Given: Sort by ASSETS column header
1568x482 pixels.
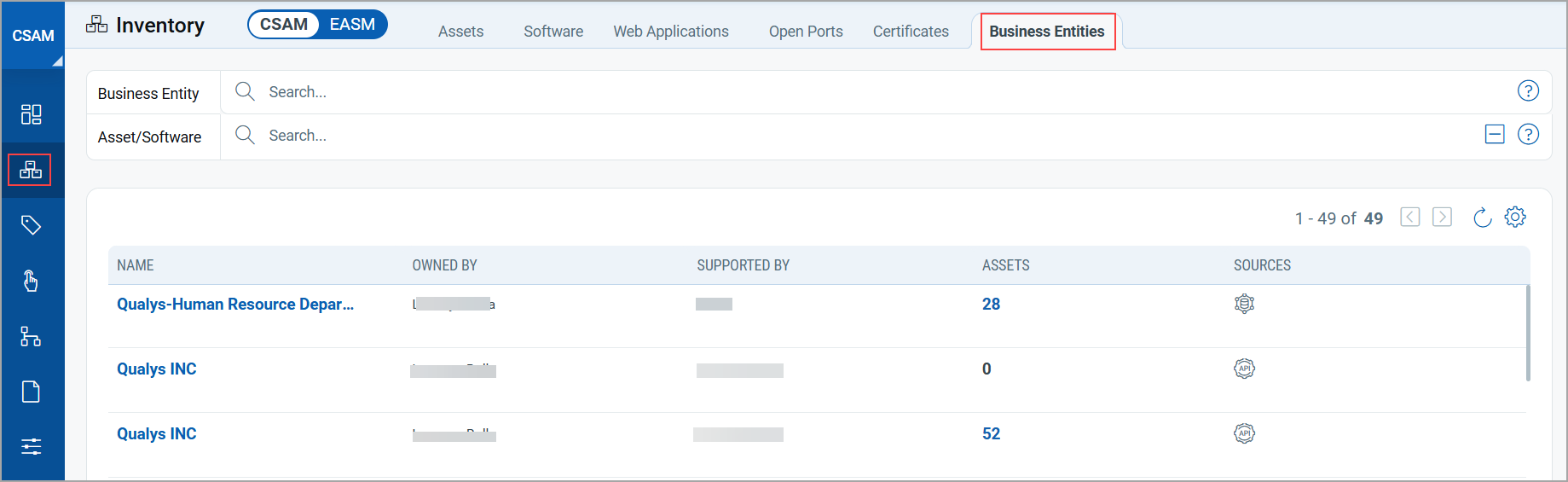Looking at the screenshot, I should pyautogui.click(x=1006, y=265).
